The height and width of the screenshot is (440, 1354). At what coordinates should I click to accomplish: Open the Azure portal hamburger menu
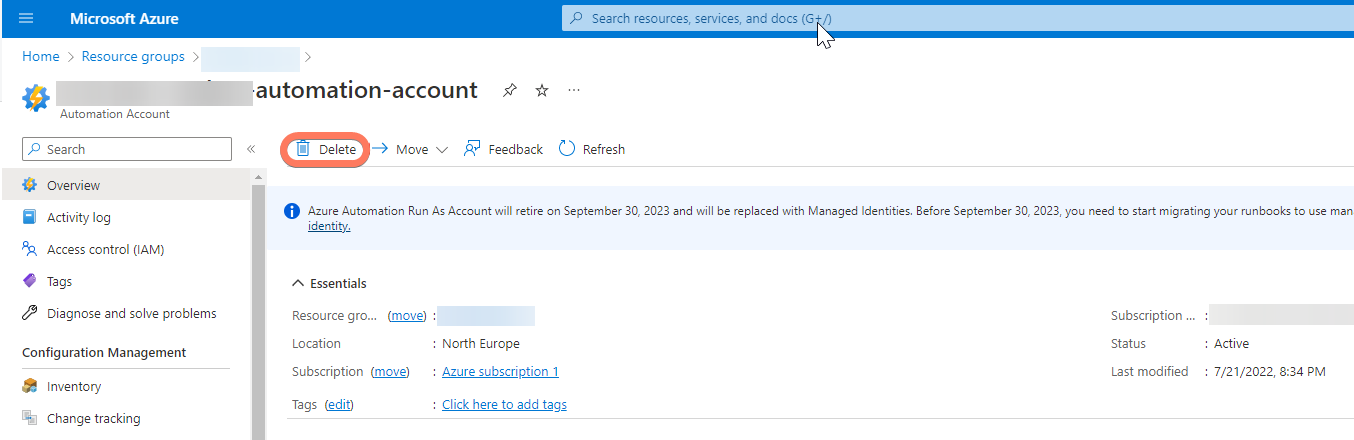coord(26,19)
